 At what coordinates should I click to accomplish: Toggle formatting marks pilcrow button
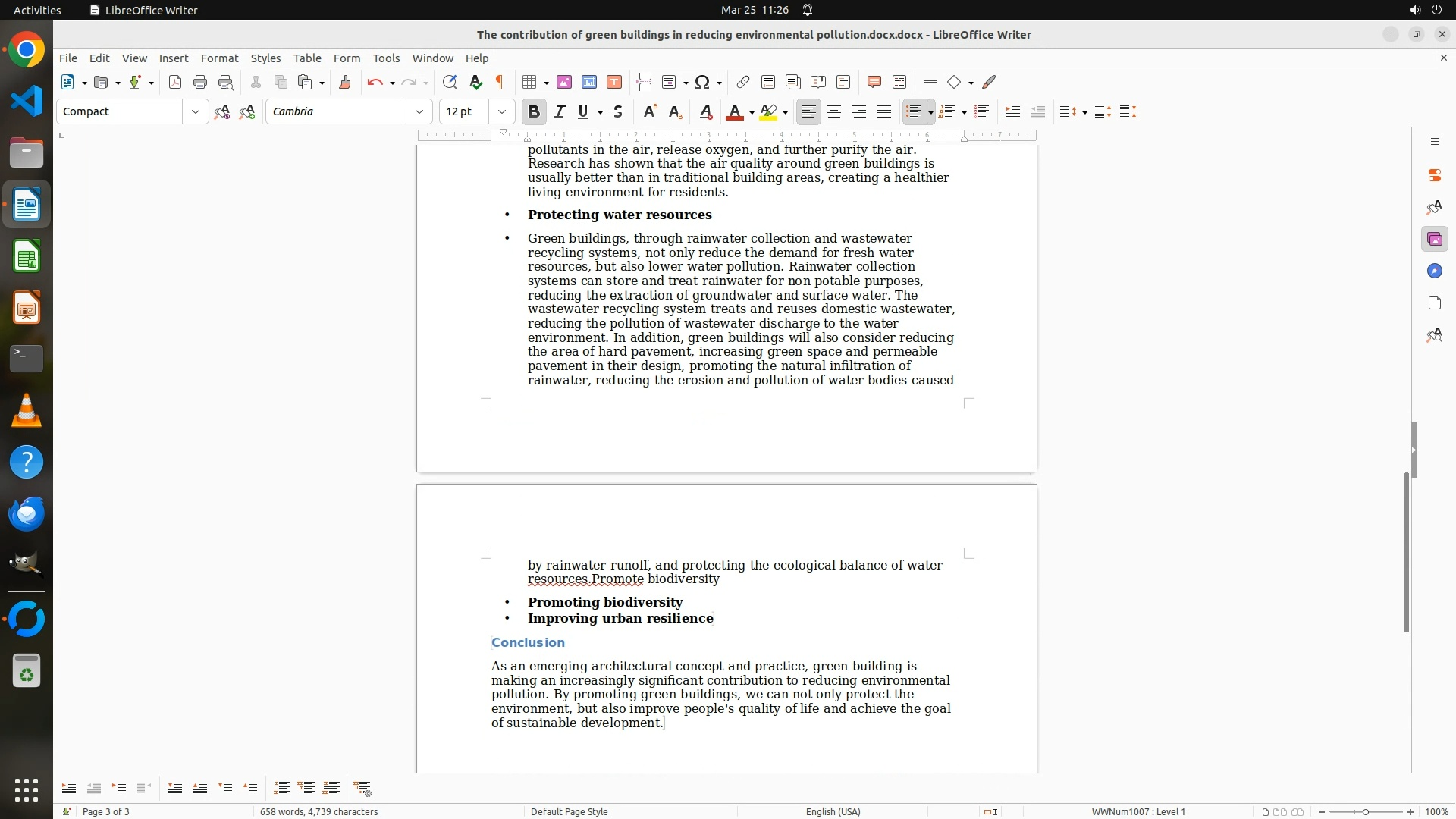(500, 83)
